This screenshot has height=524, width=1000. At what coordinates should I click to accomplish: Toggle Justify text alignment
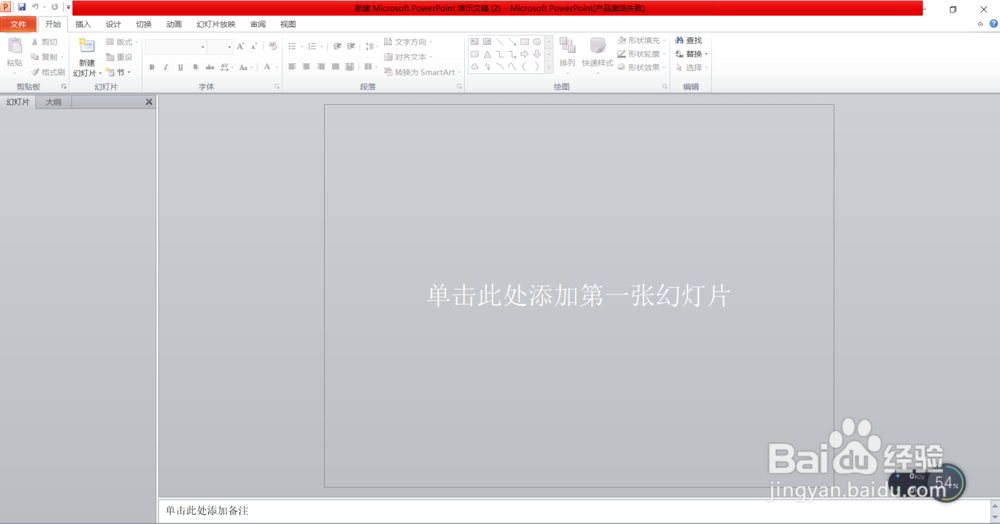(x=335, y=66)
